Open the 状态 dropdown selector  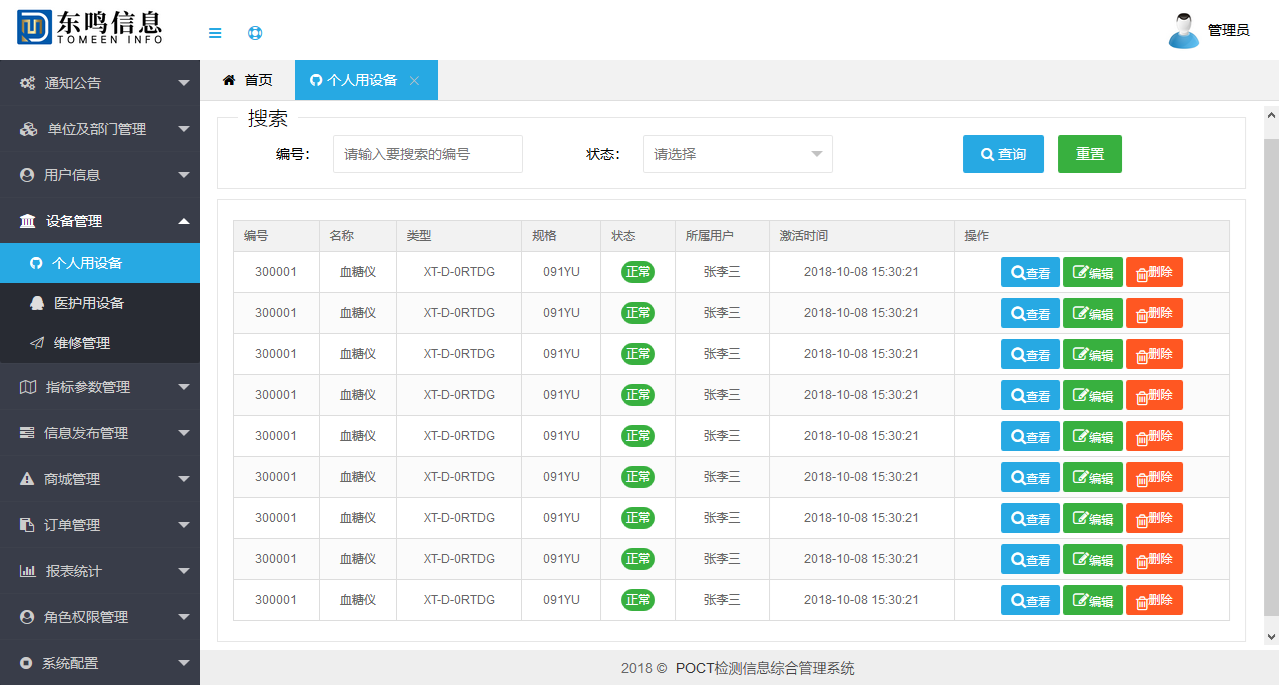(737, 154)
